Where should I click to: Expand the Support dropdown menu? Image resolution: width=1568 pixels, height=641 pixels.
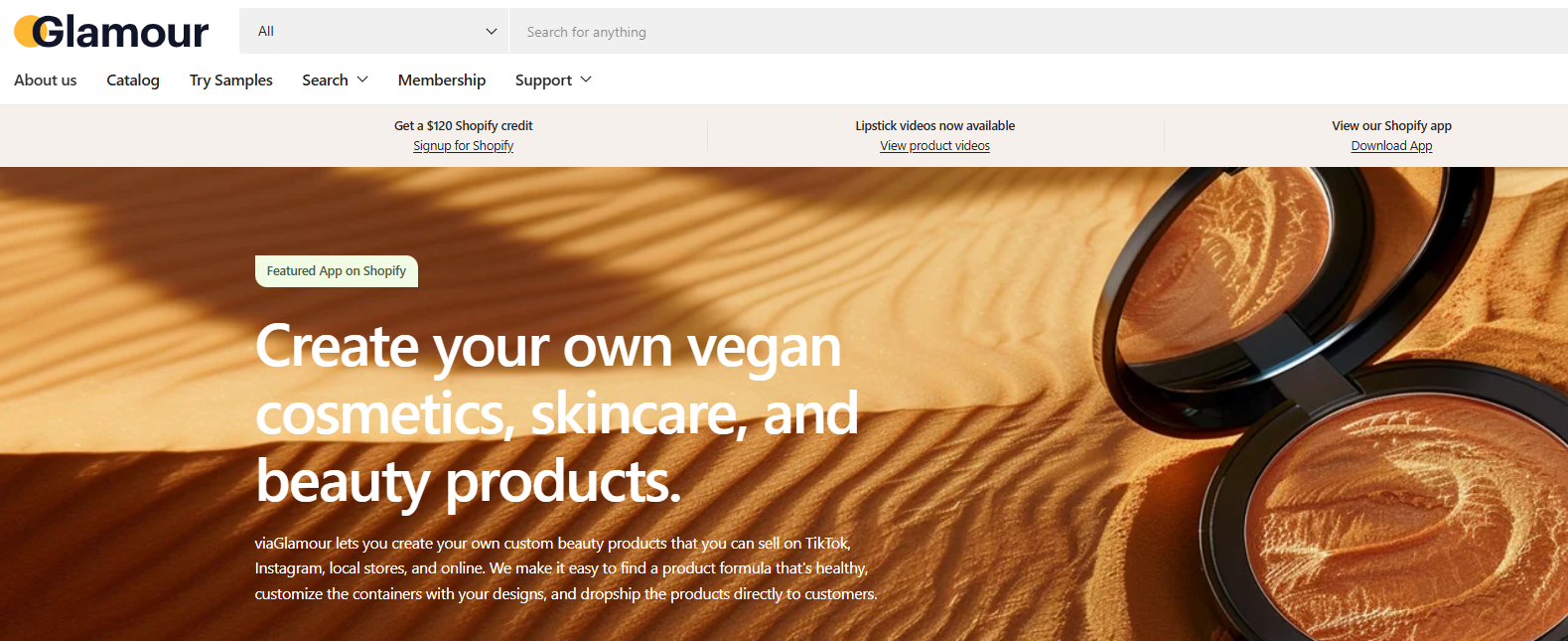coord(553,80)
